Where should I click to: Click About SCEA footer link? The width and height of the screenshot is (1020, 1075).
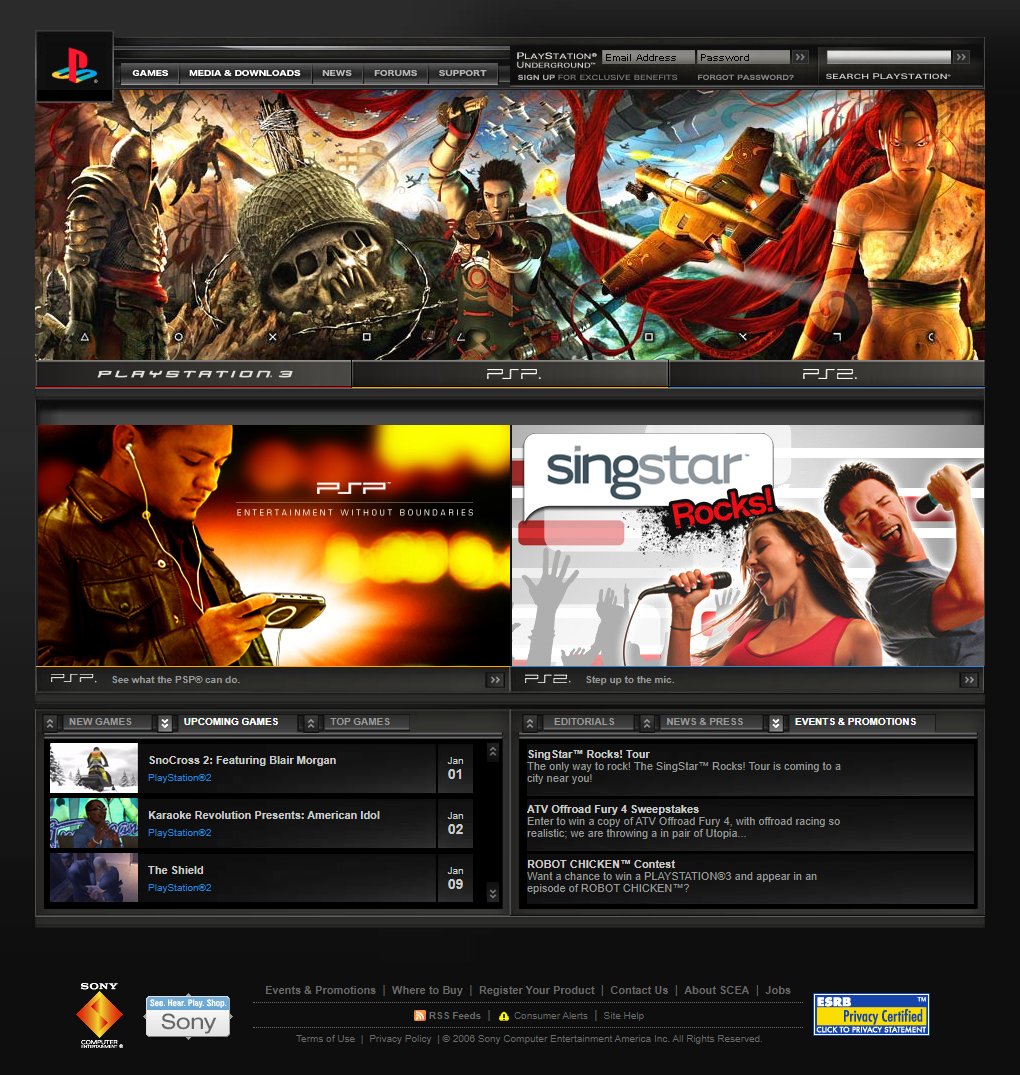(716, 990)
